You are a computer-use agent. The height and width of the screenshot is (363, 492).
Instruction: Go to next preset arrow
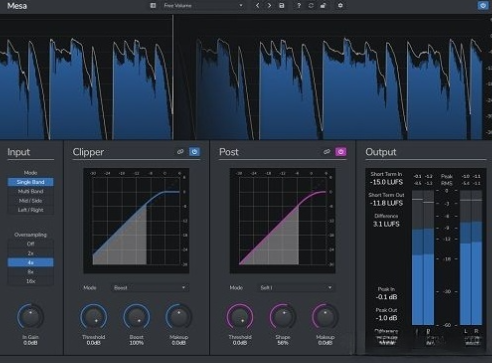click(x=269, y=6)
